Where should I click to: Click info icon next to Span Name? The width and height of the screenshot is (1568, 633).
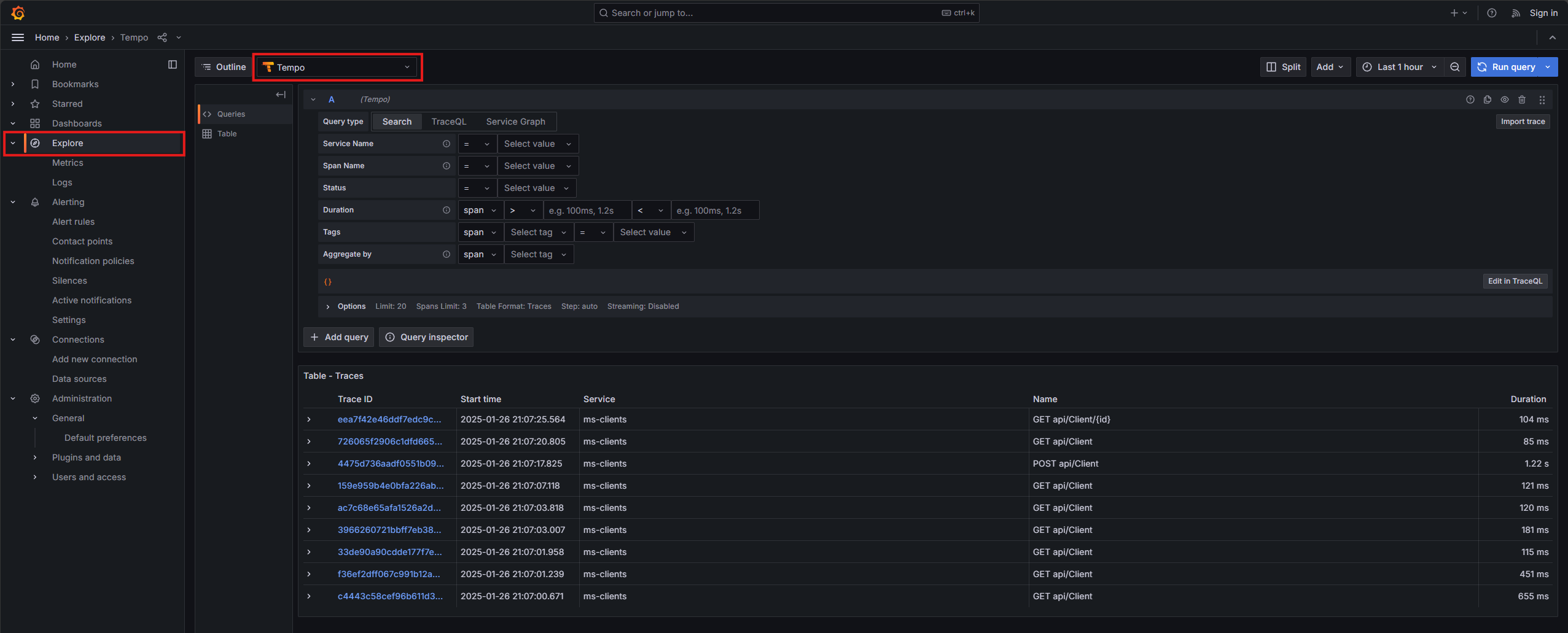(447, 166)
